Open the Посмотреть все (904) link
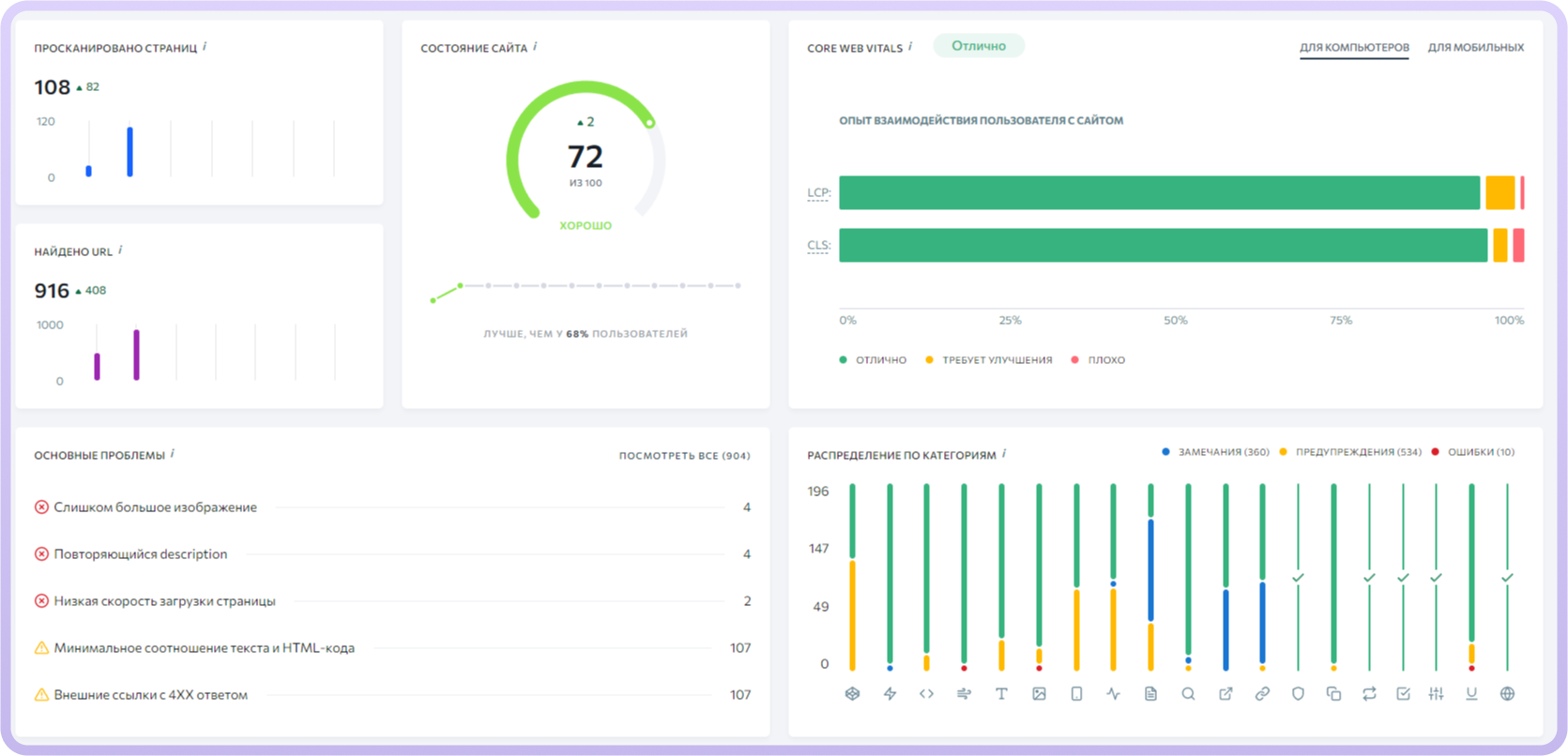Viewport: 1568px width, 756px height. 684,456
